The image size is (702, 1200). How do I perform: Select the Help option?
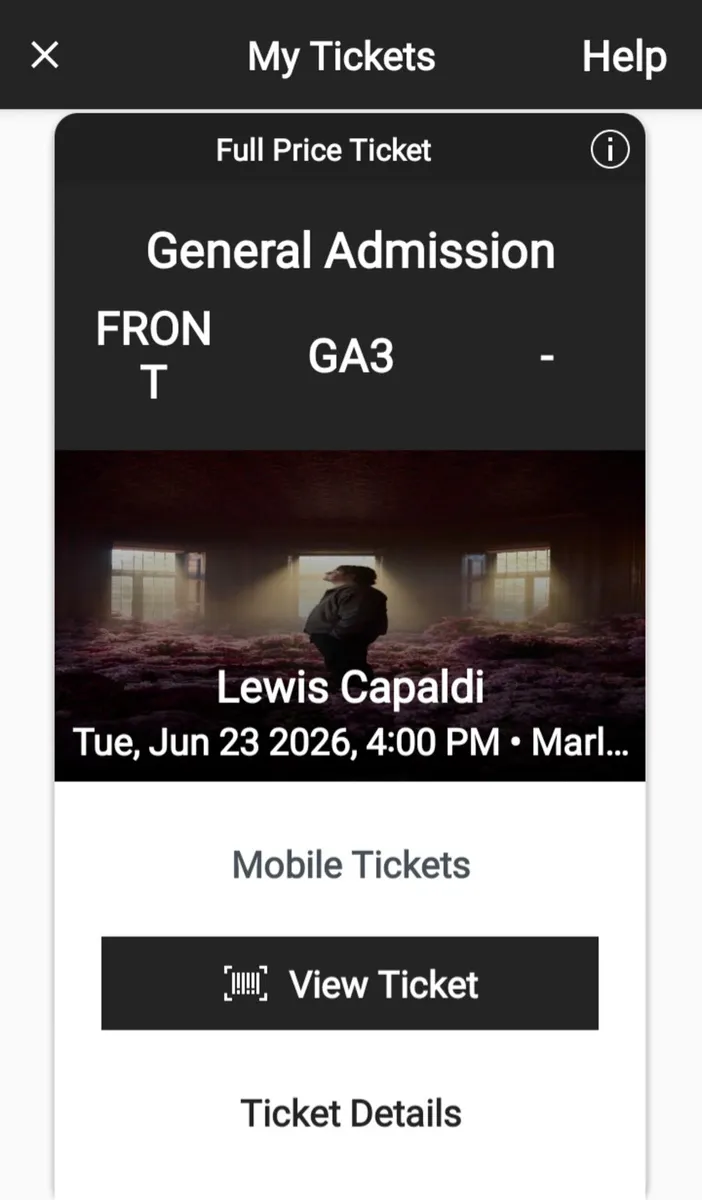click(623, 57)
